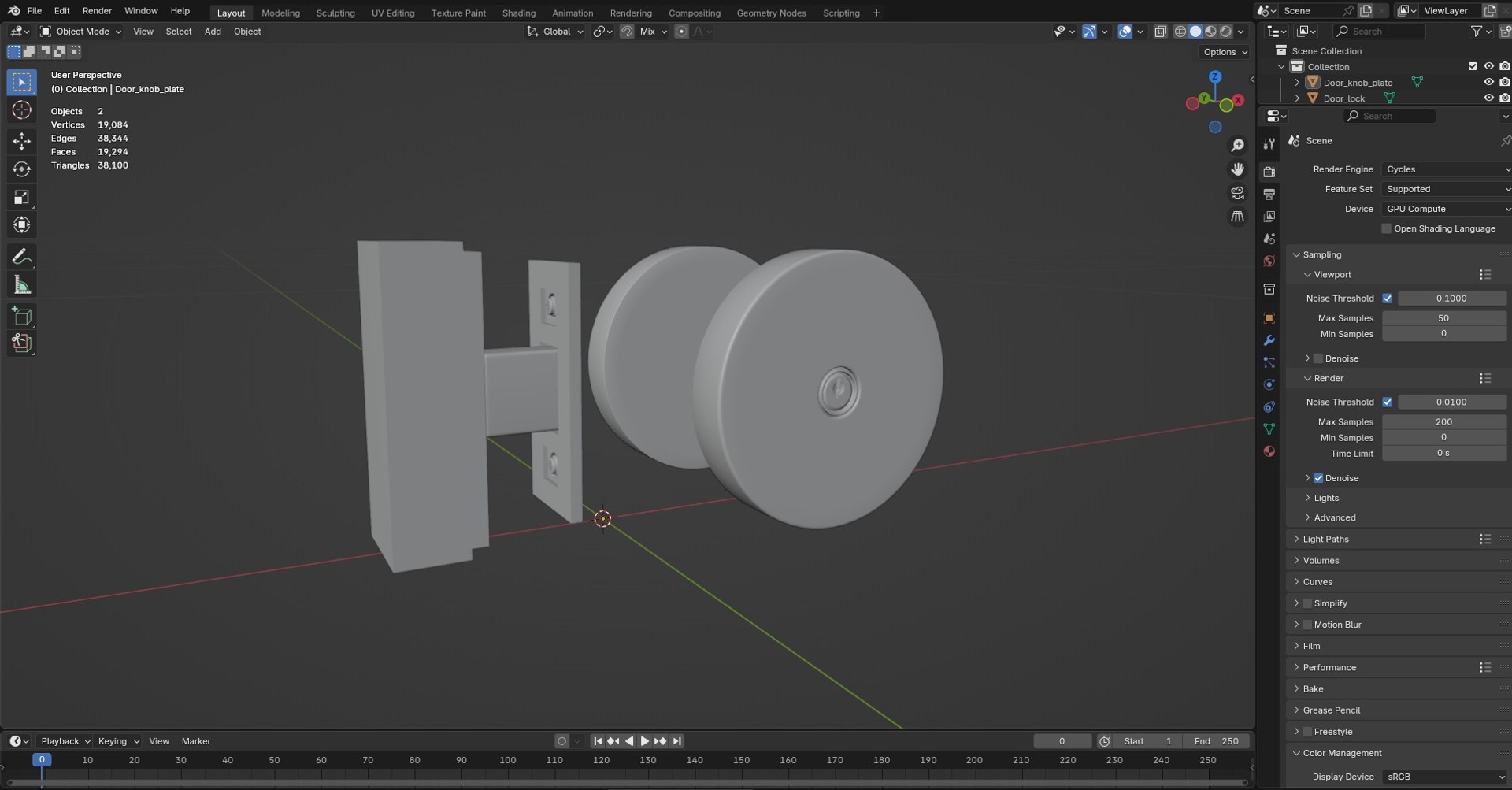
Task: Switch to the Shading workspace tab
Action: [x=519, y=13]
